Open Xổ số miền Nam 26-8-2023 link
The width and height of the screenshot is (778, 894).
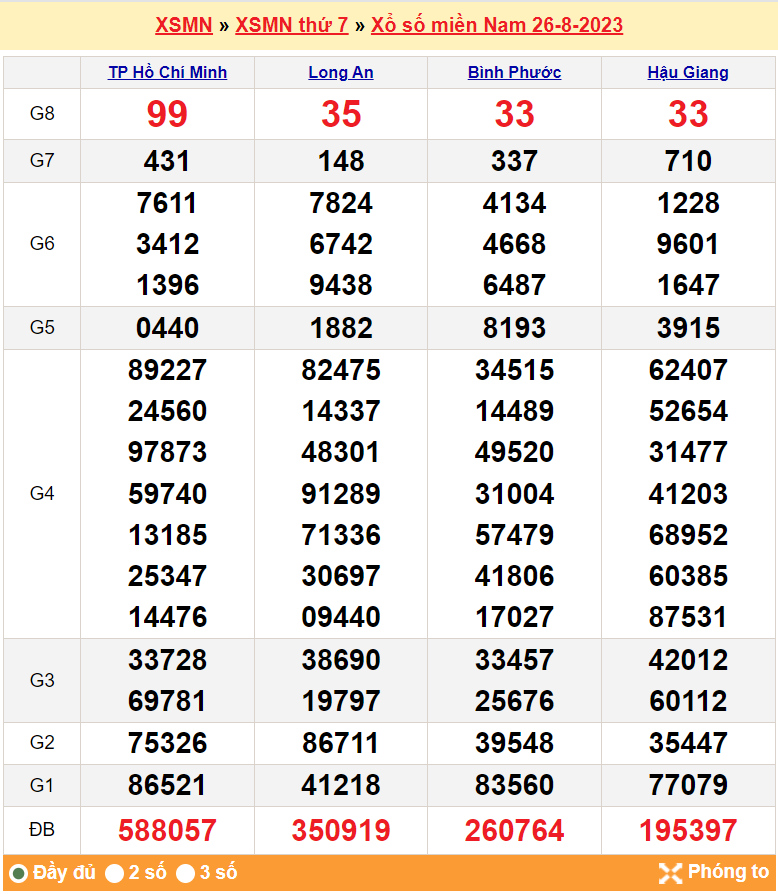pos(496,25)
